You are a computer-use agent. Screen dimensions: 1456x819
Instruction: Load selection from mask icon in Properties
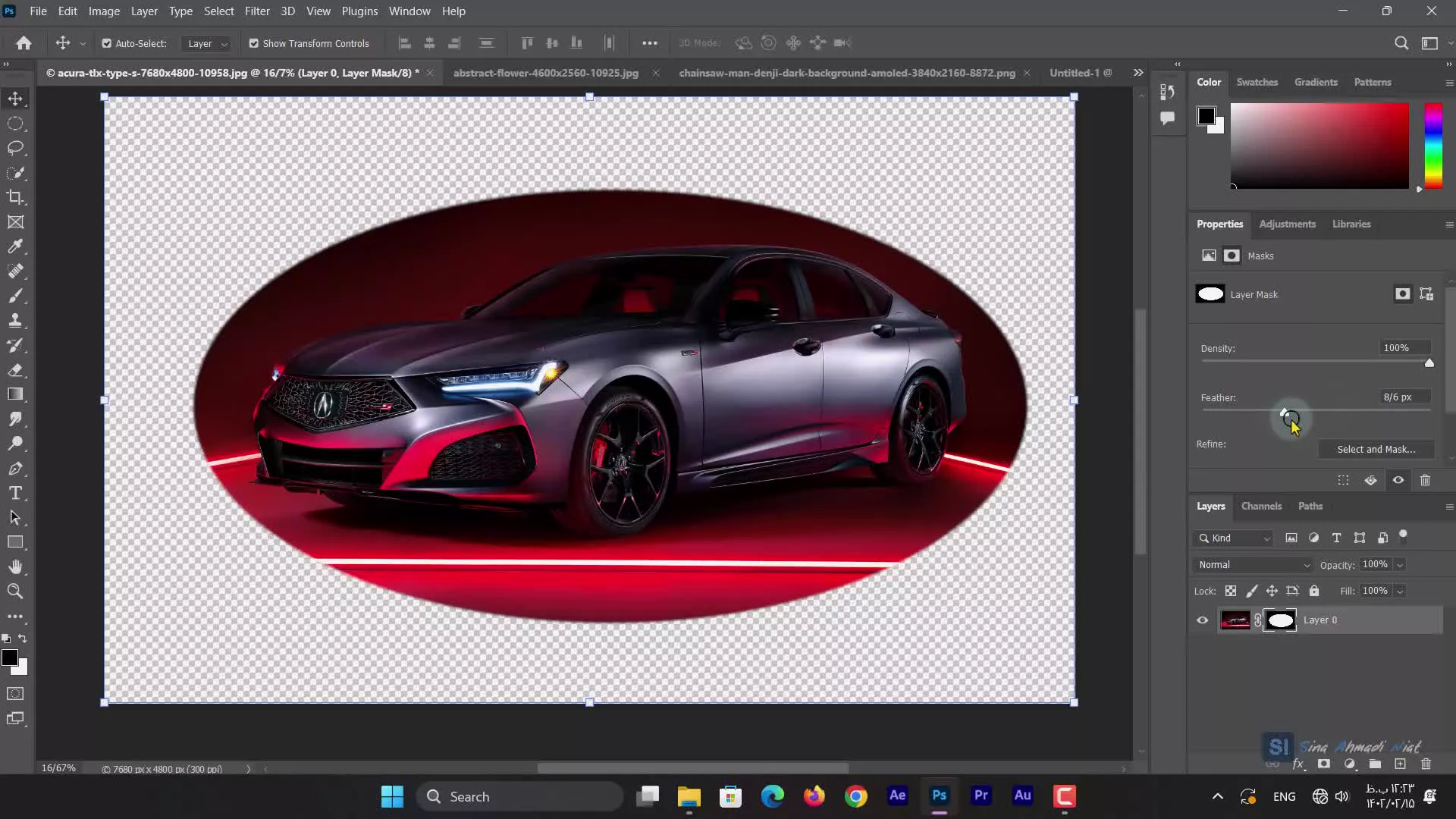1343,480
